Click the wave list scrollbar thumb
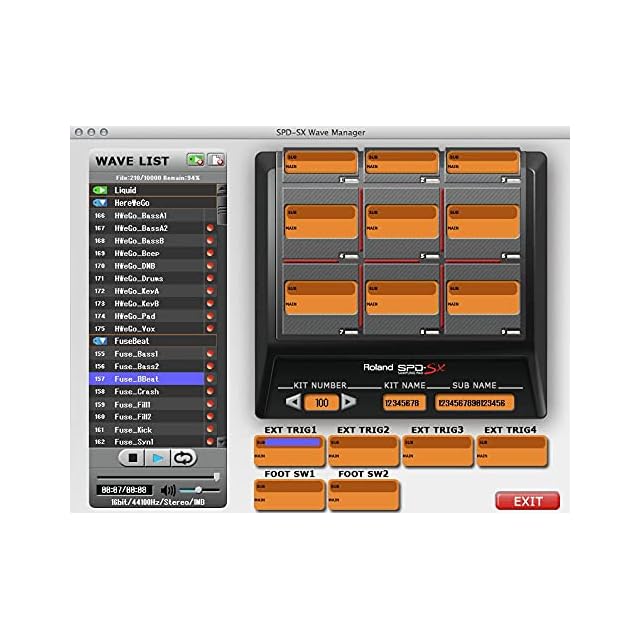 click(x=221, y=210)
